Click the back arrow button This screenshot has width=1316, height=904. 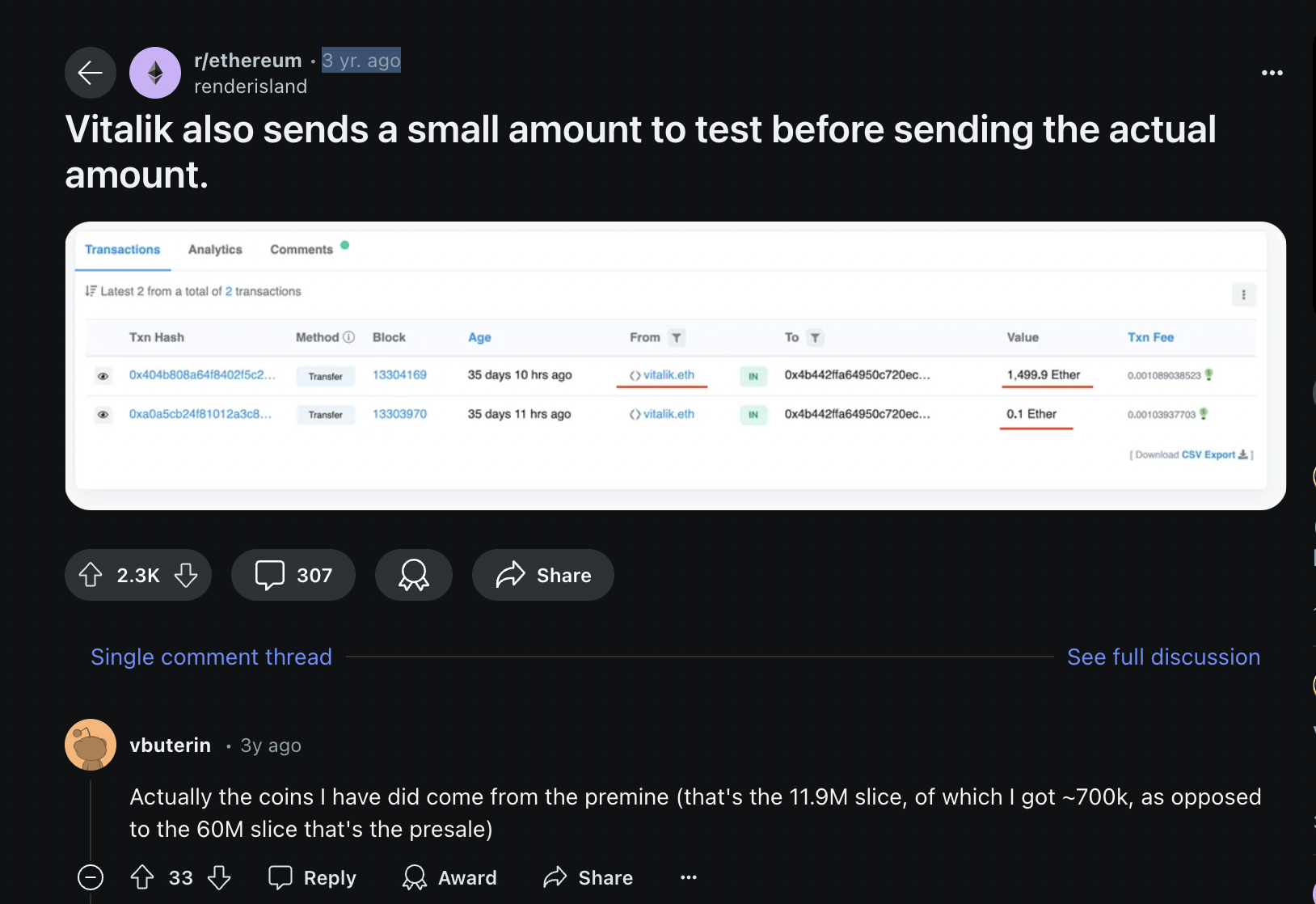91,73
